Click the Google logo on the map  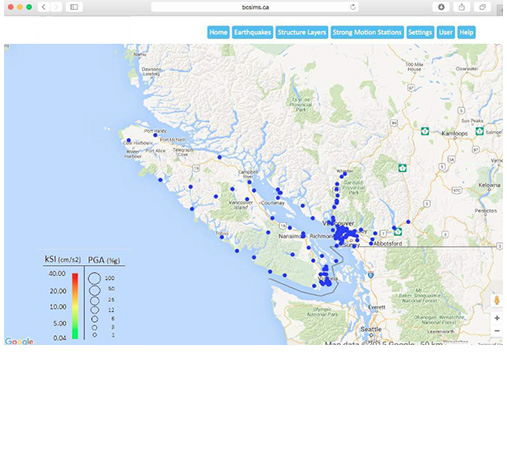pyautogui.click(x=19, y=341)
